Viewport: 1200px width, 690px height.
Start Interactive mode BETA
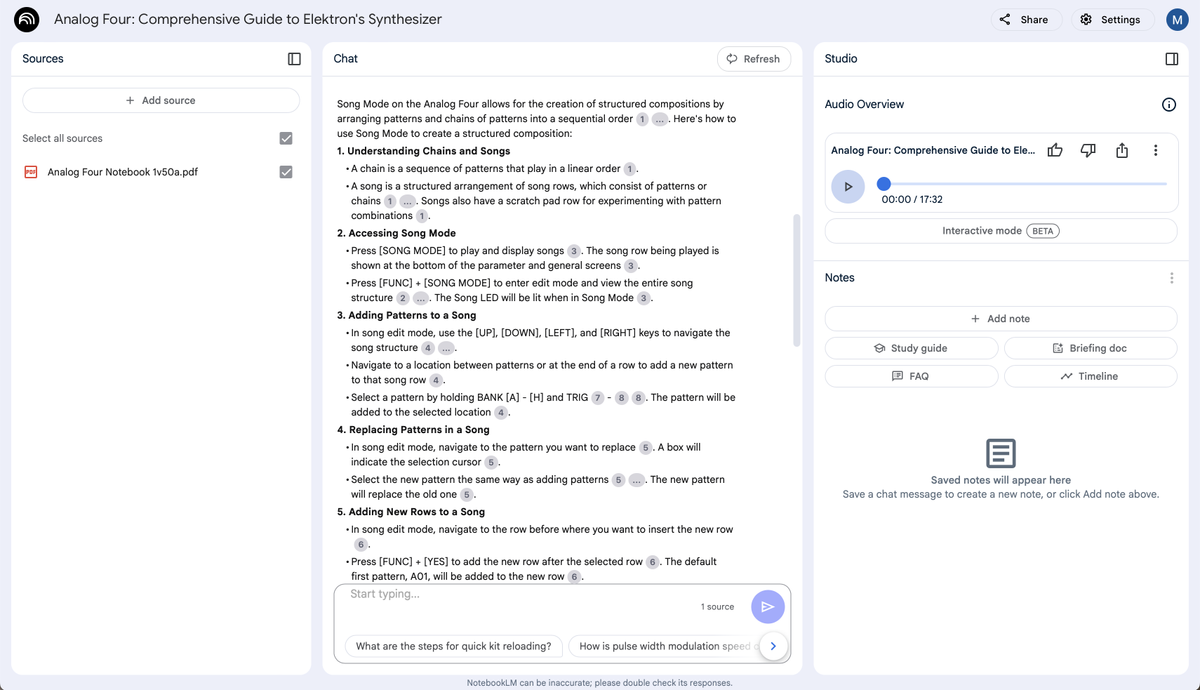[x=1001, y=231]
